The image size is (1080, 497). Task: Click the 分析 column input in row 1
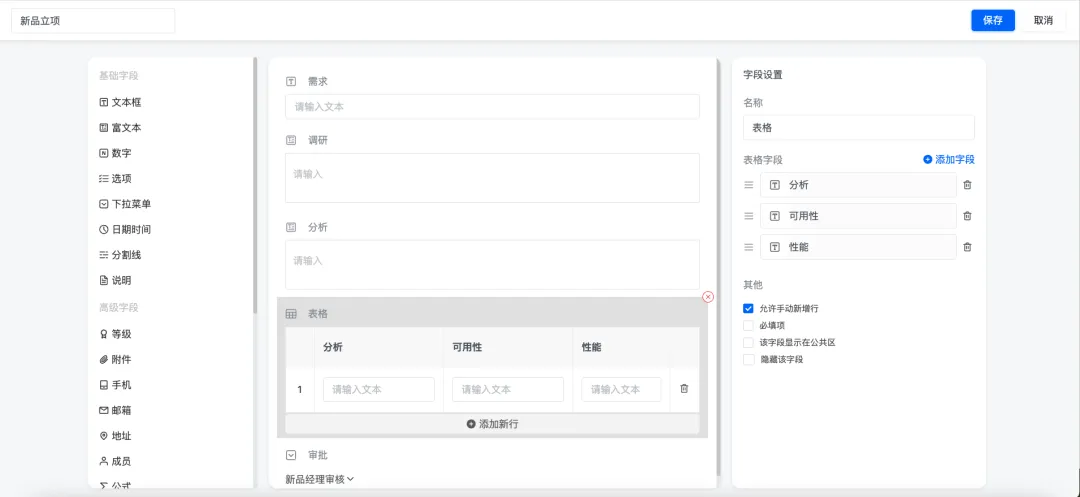pos(379,390)
